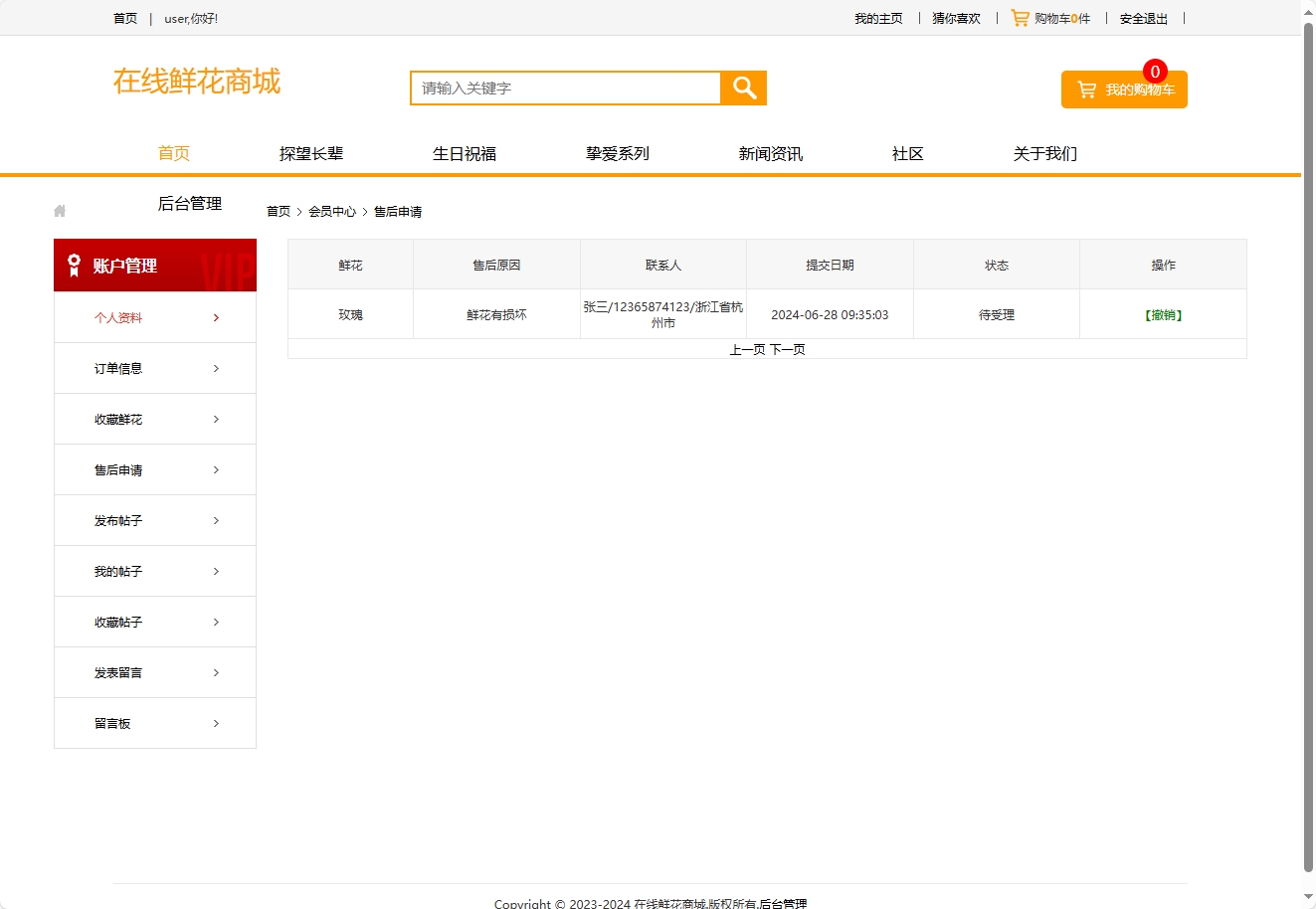Image resolution: width=1316 pixels, height=909 pixels.
Task: Click the medal icon beside 账户管理 header
Action: [73, 265]
